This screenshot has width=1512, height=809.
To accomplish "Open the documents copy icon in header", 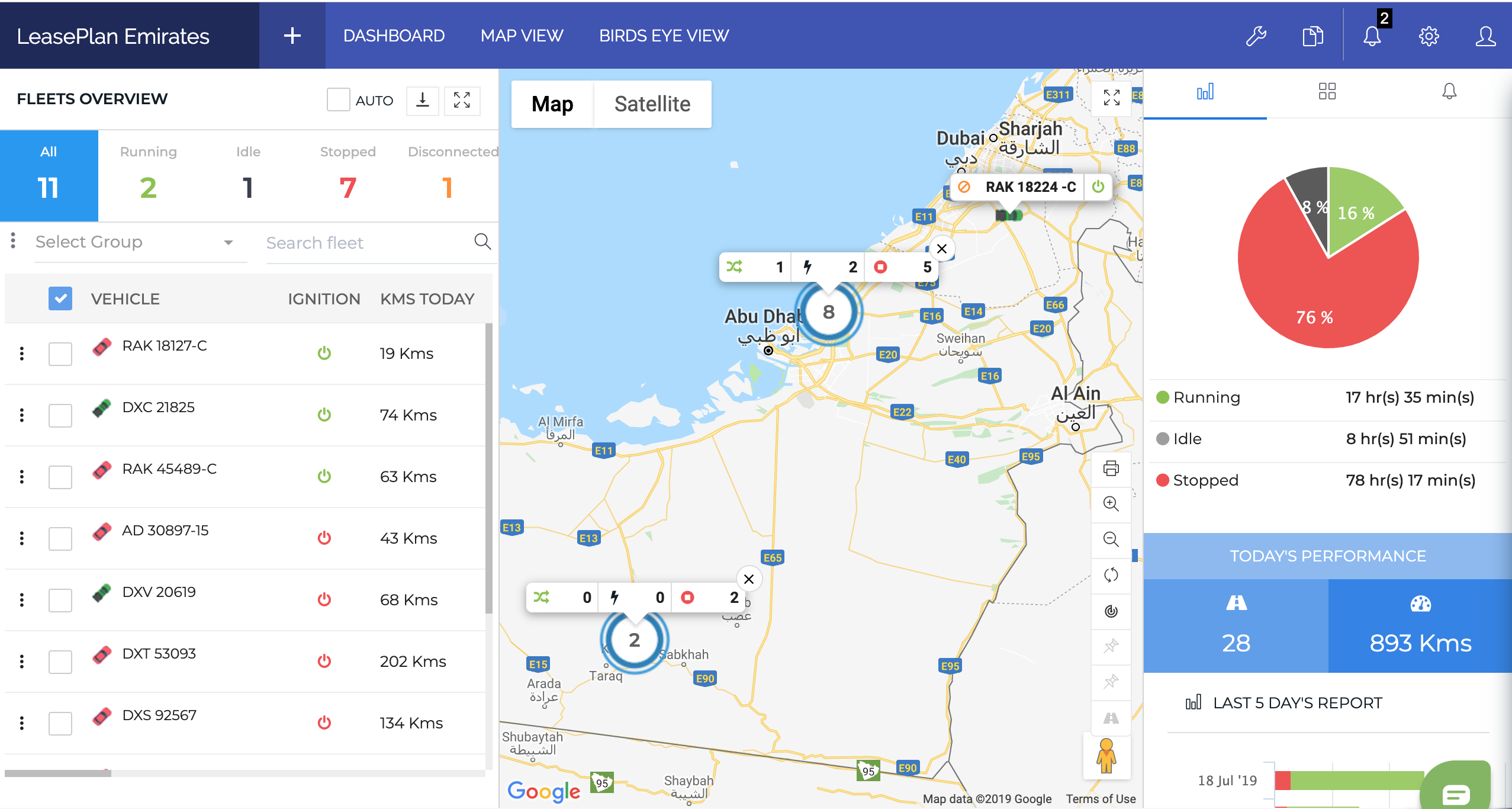I will 1313,36.
